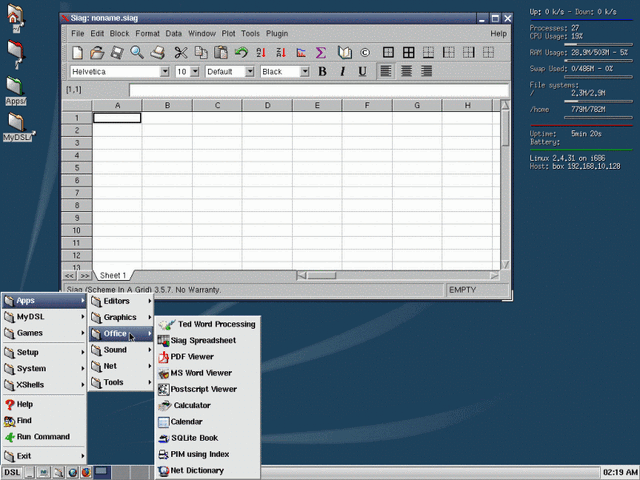Open the MyDSL desktop icon
The width and height of the screenshot is (640, 480).
coord(18,128)
